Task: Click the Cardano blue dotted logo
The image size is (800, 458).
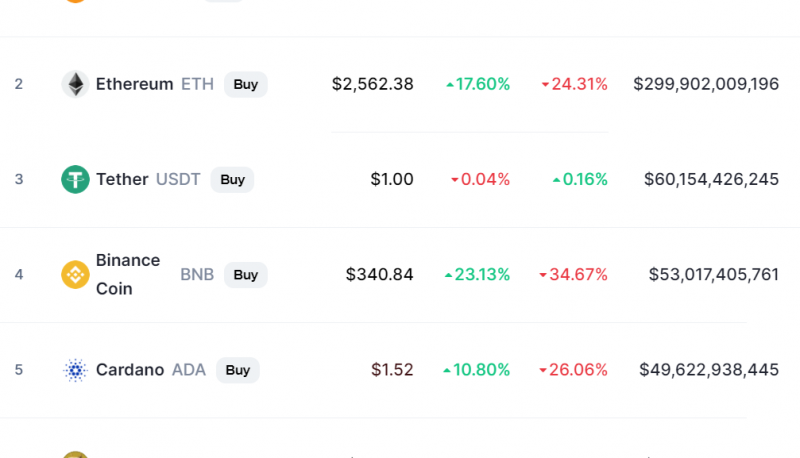Action: click(x=76, y=370)
